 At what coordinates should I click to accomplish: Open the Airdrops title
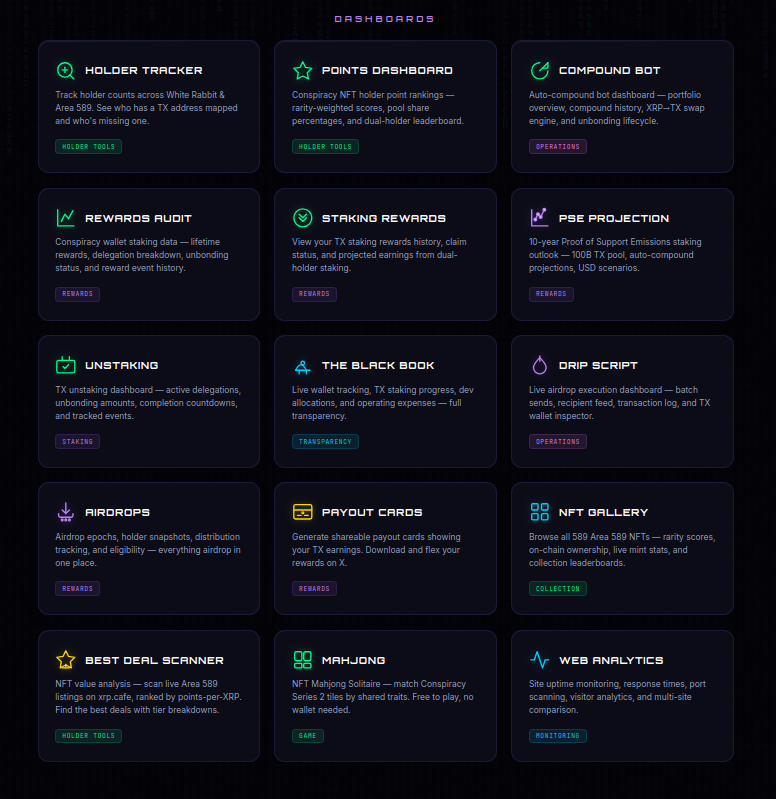point(117,512)
